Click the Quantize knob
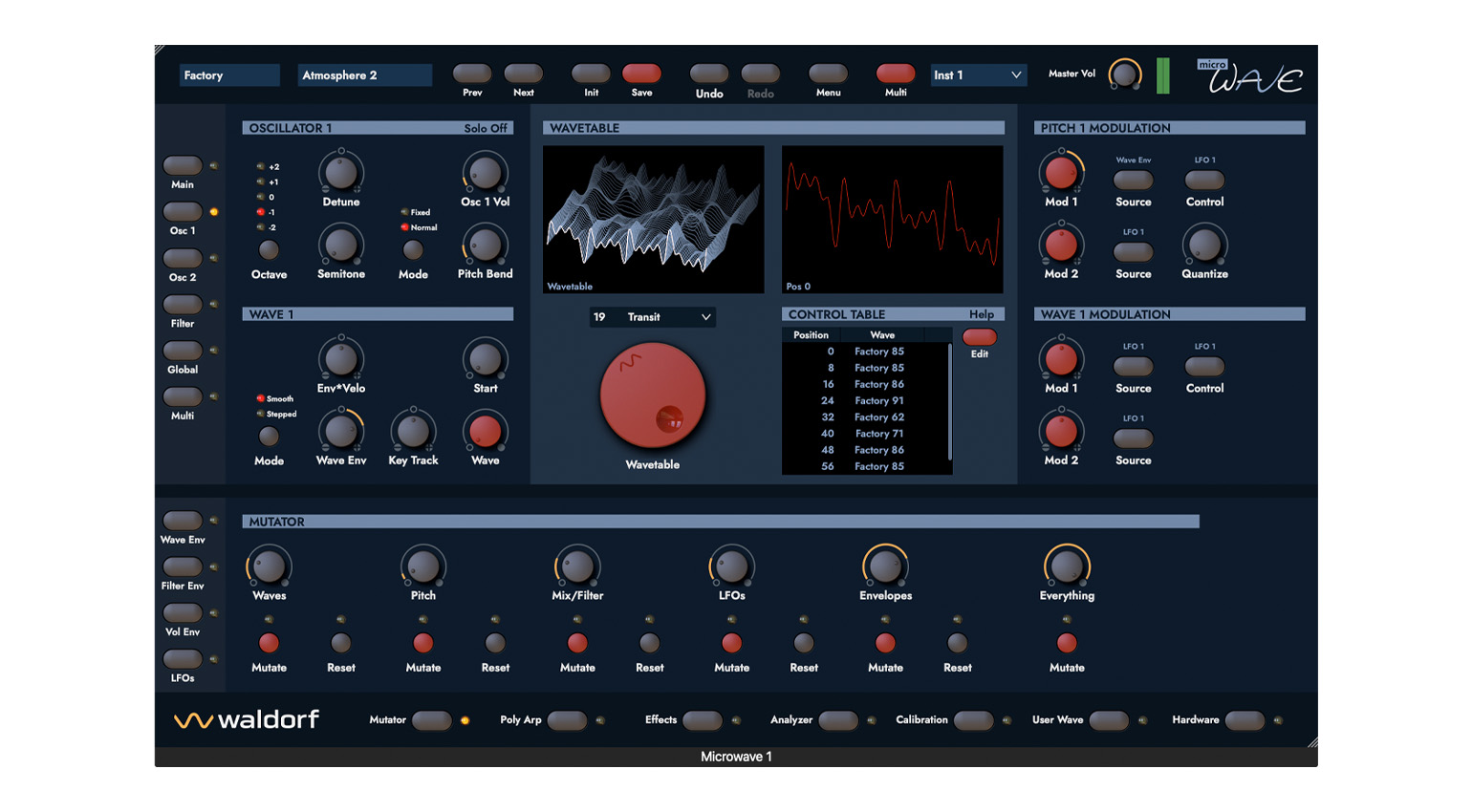1472x812 pixels. pyautogui.click(x=1204, y=245)
